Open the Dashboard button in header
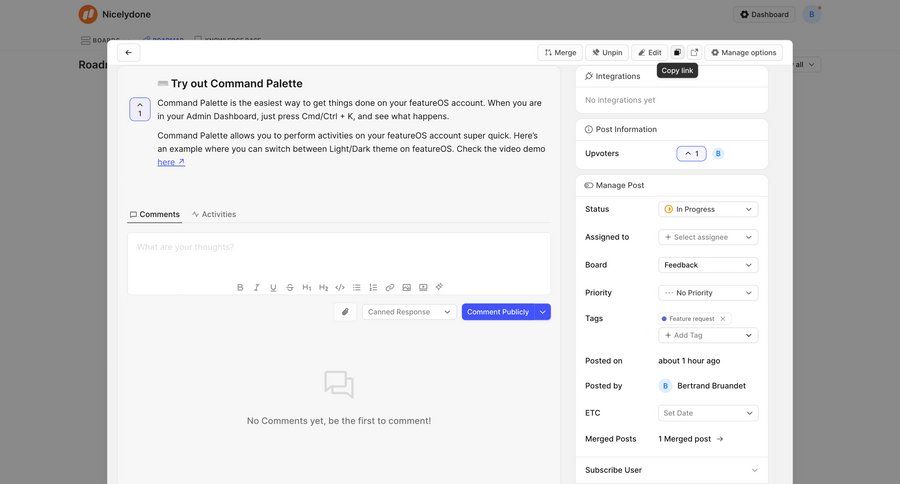900x484 pixels. click(764, 14)
